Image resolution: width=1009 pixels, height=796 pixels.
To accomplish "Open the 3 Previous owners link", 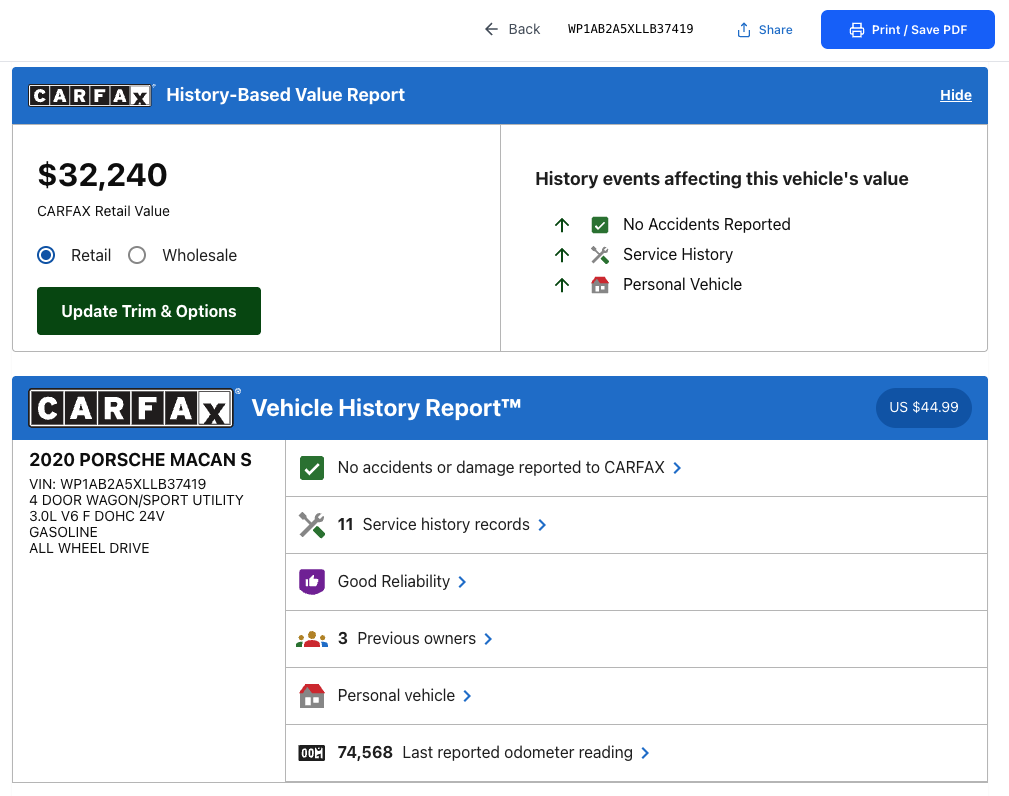I will (x=415, y=639).
